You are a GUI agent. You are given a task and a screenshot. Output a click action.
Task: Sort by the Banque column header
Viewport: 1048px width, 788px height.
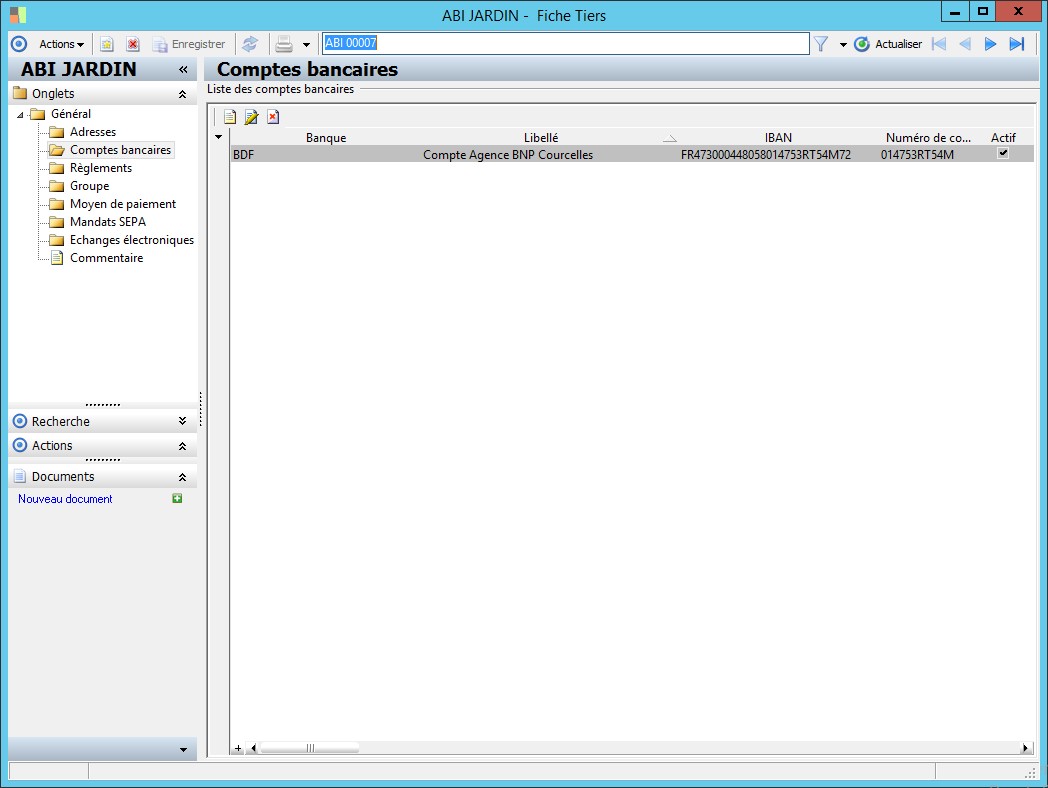[x=326, y=138]
